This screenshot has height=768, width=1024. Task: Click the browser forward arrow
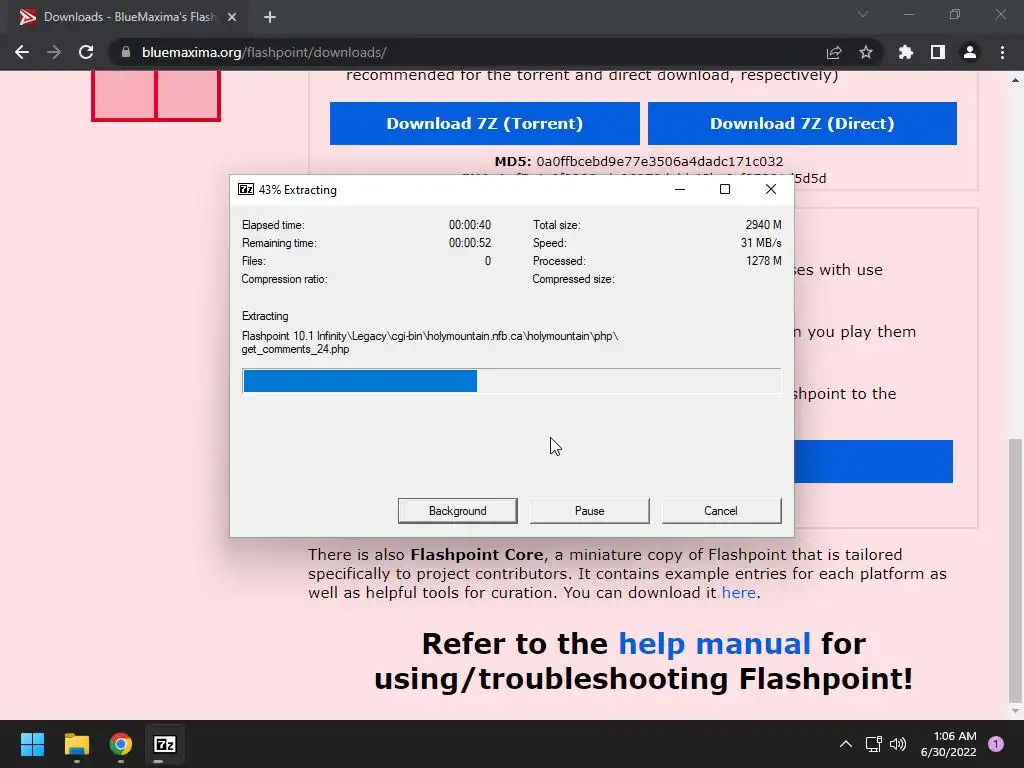click(54, 52)
